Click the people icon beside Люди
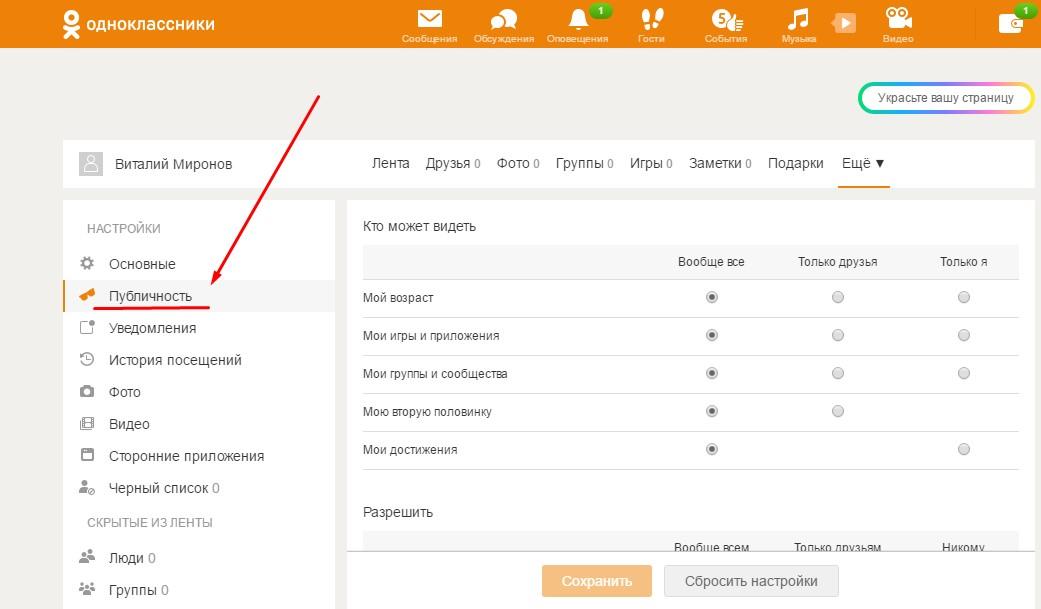This screenshot has width=1041, height=609. tap(87, 557)
